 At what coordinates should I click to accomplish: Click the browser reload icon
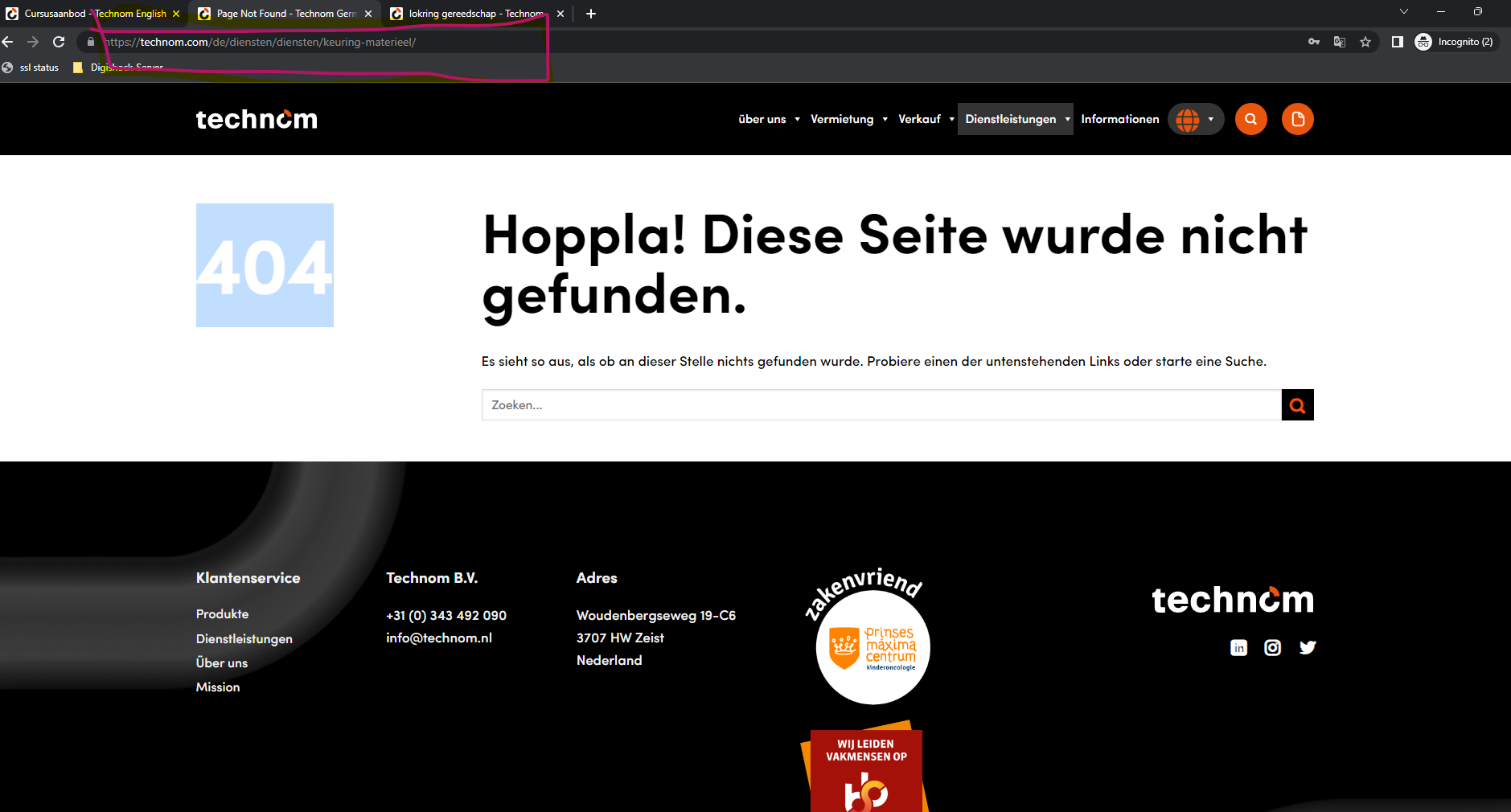coord(59,42)
